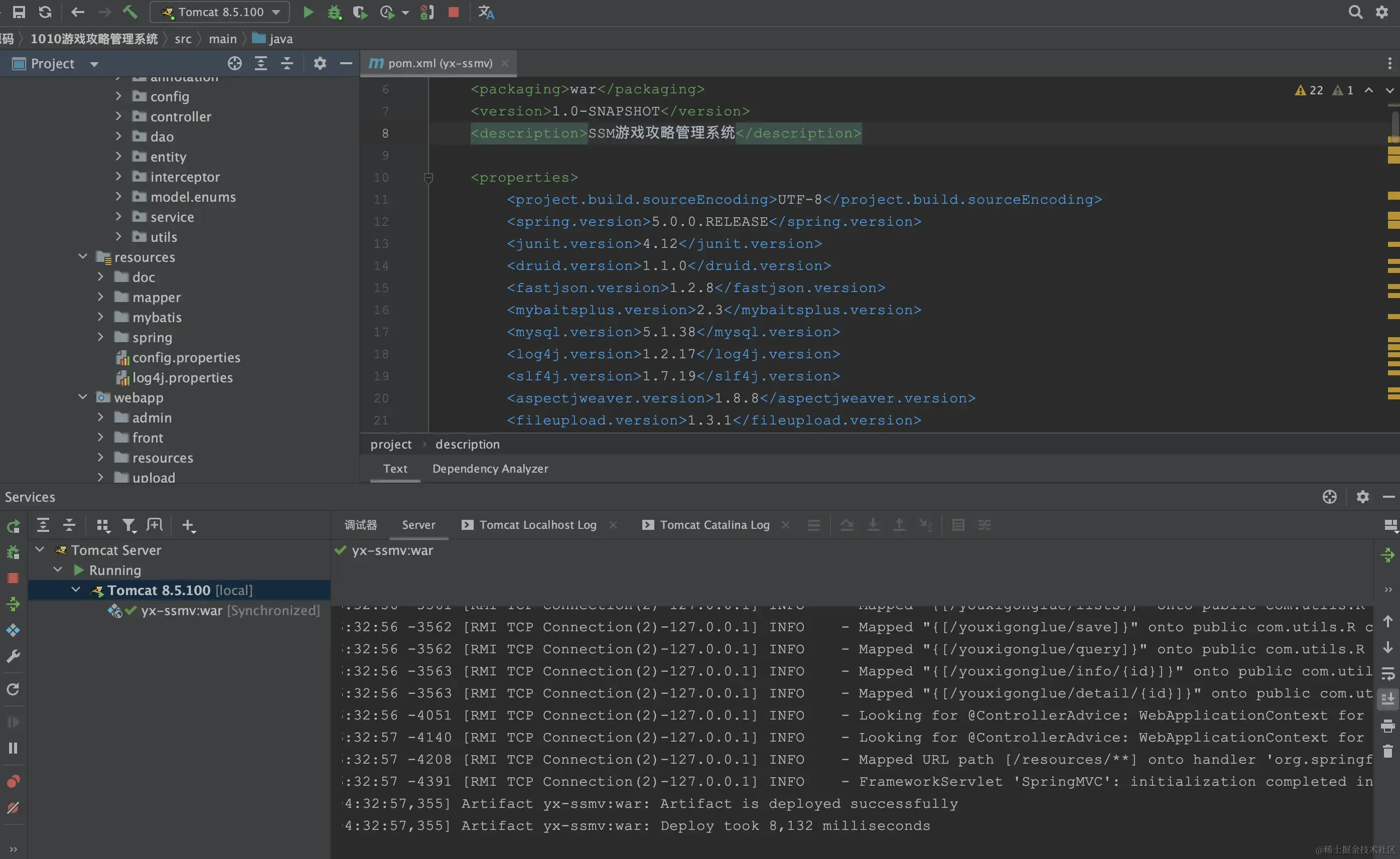Click the entity package in the project tree

pyautogui.click(x=168, y=156)
